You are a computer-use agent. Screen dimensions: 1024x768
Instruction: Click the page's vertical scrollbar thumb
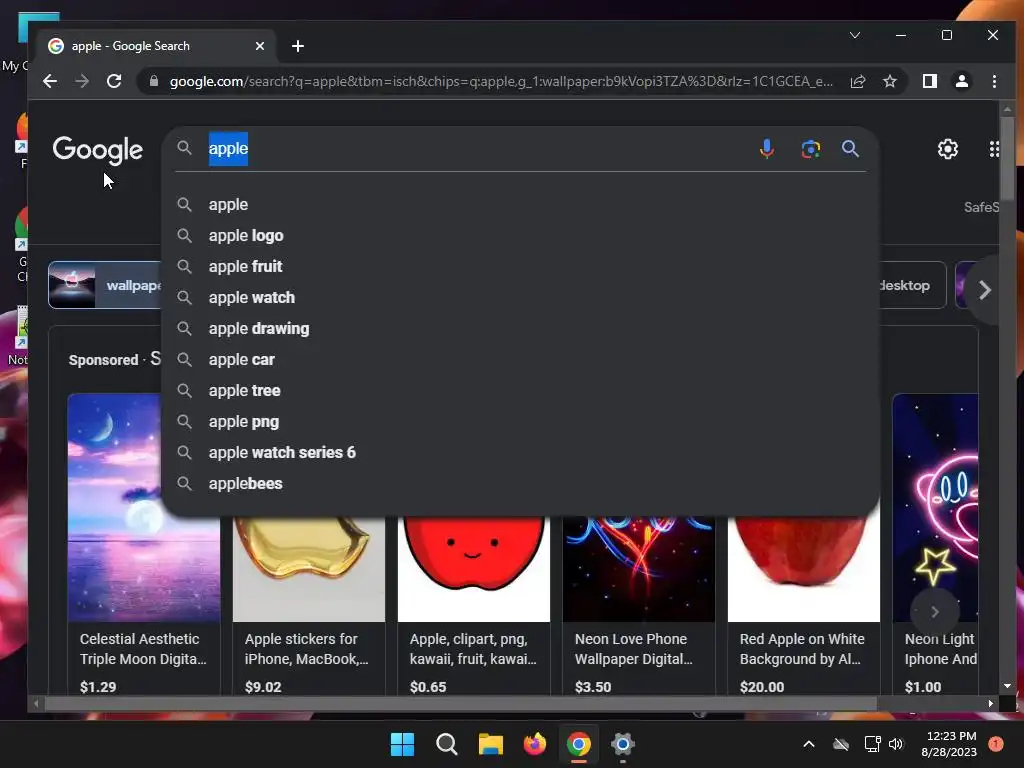click(1007, 159)
